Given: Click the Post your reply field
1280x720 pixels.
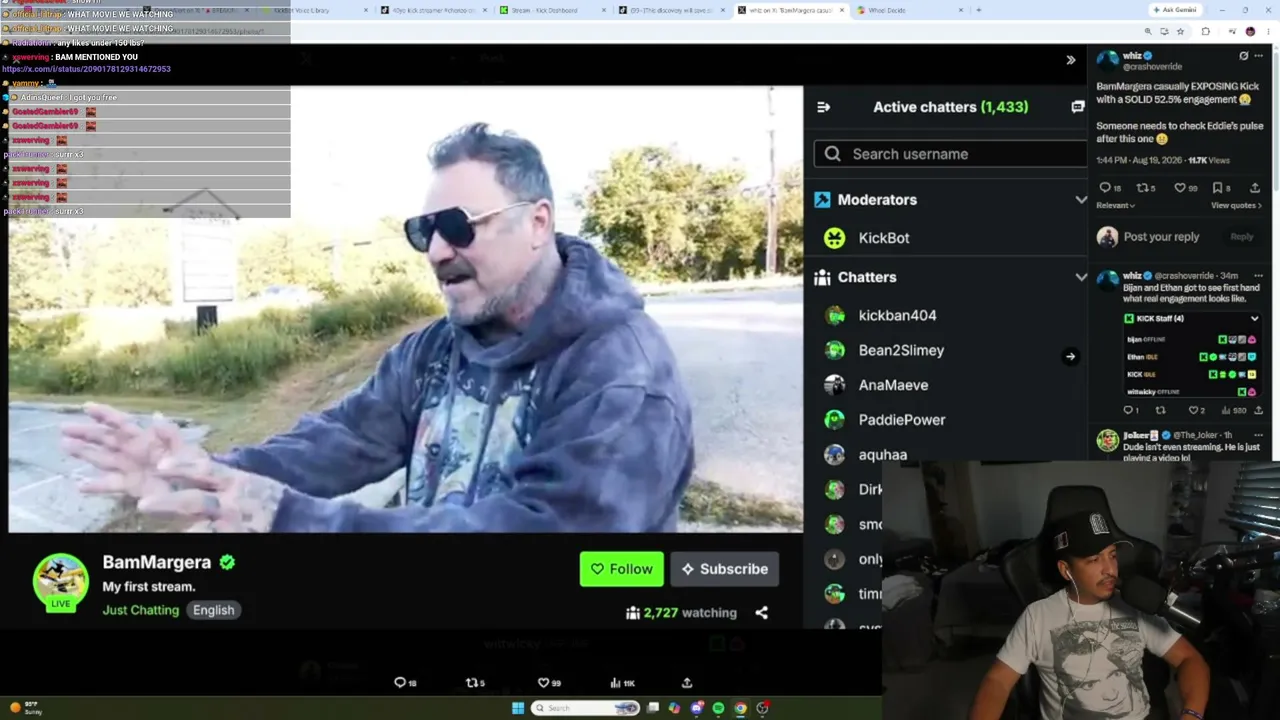Looking at the screenshot, I should (1161, 237).
